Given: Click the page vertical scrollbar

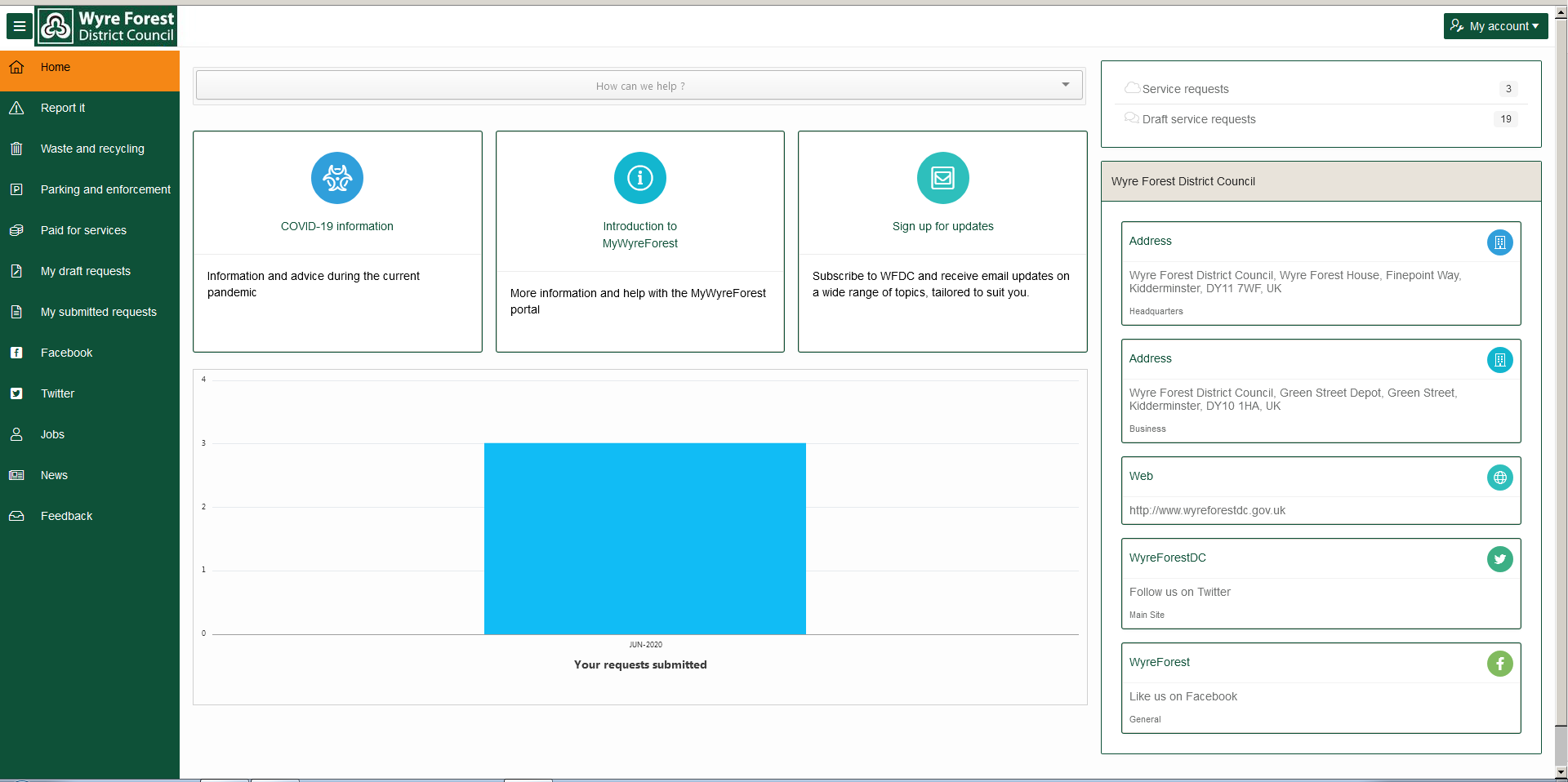Looking at the screenshot, I should click(x=1561, y=392).
